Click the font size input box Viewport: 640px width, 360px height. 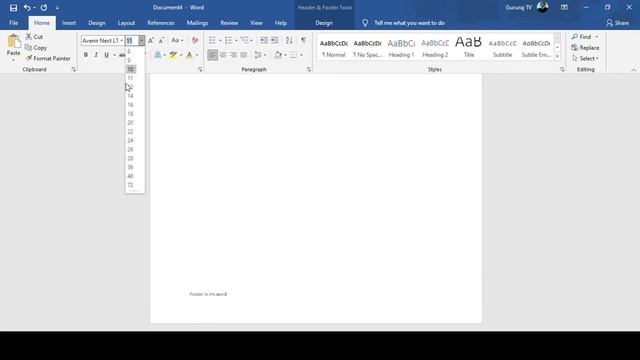(x=132, y=40)
